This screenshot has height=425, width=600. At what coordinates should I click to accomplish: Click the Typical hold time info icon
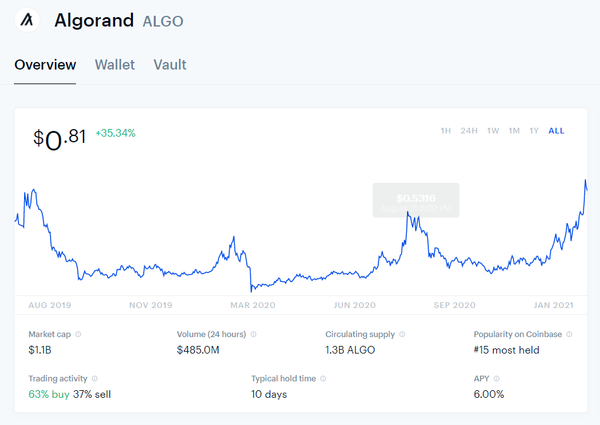(x=322, y=379)
